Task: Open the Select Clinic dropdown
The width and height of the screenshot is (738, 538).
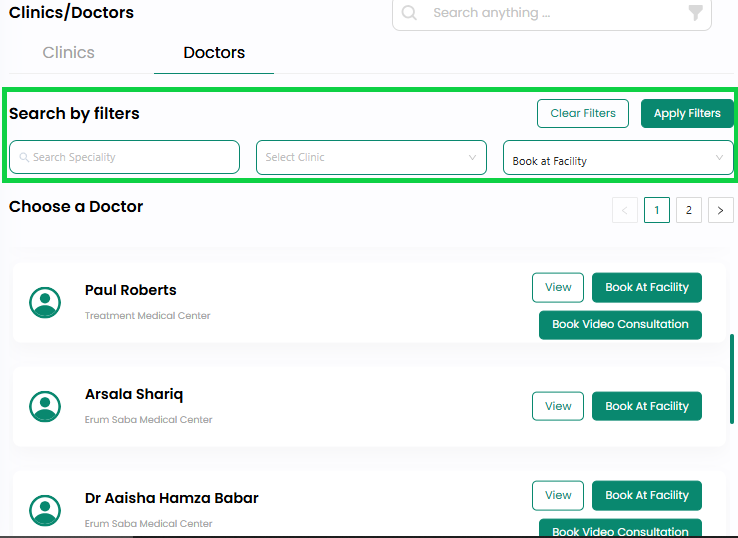Action: click(371, 157)
